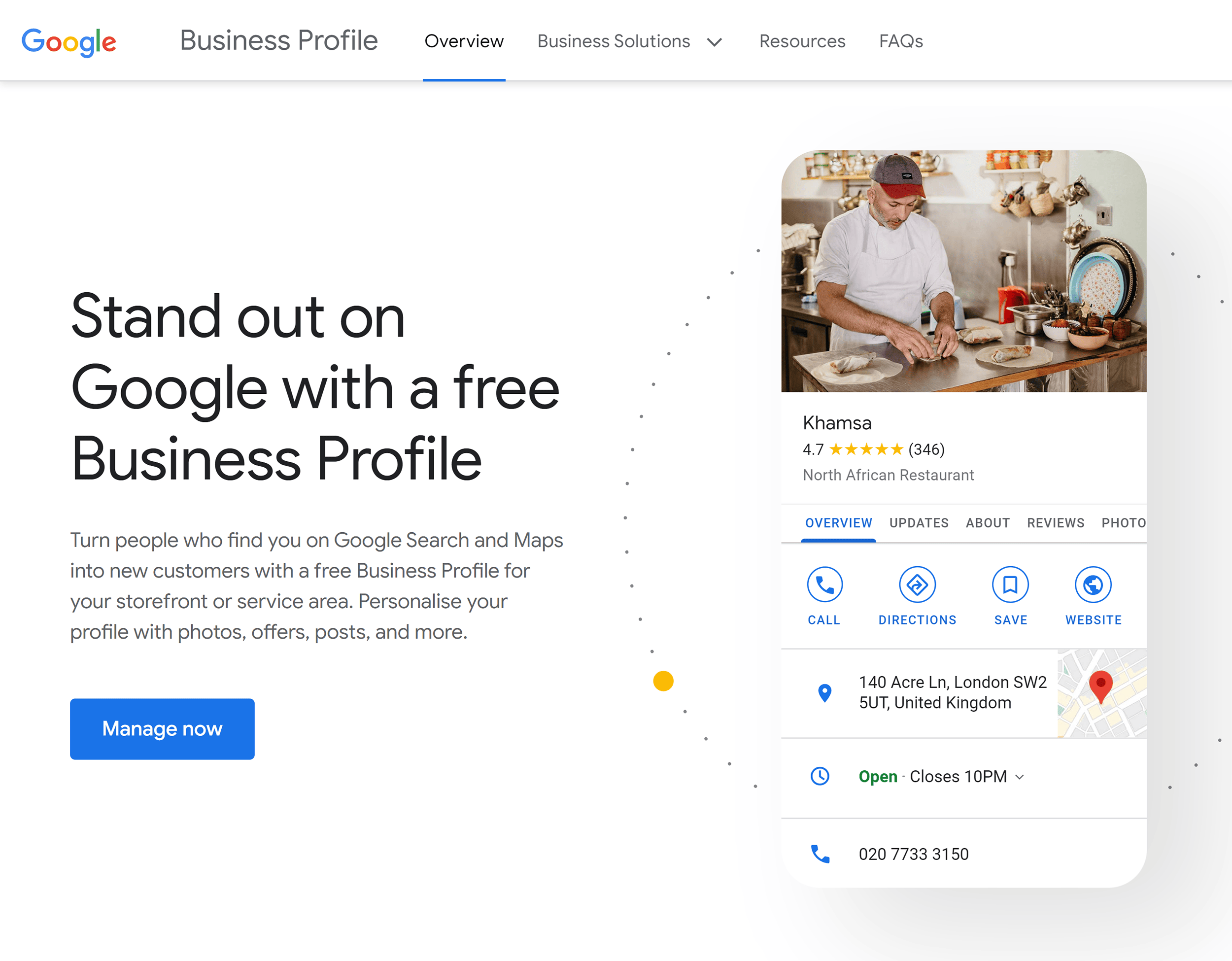Click the About tab on profile card

[987, 522]
